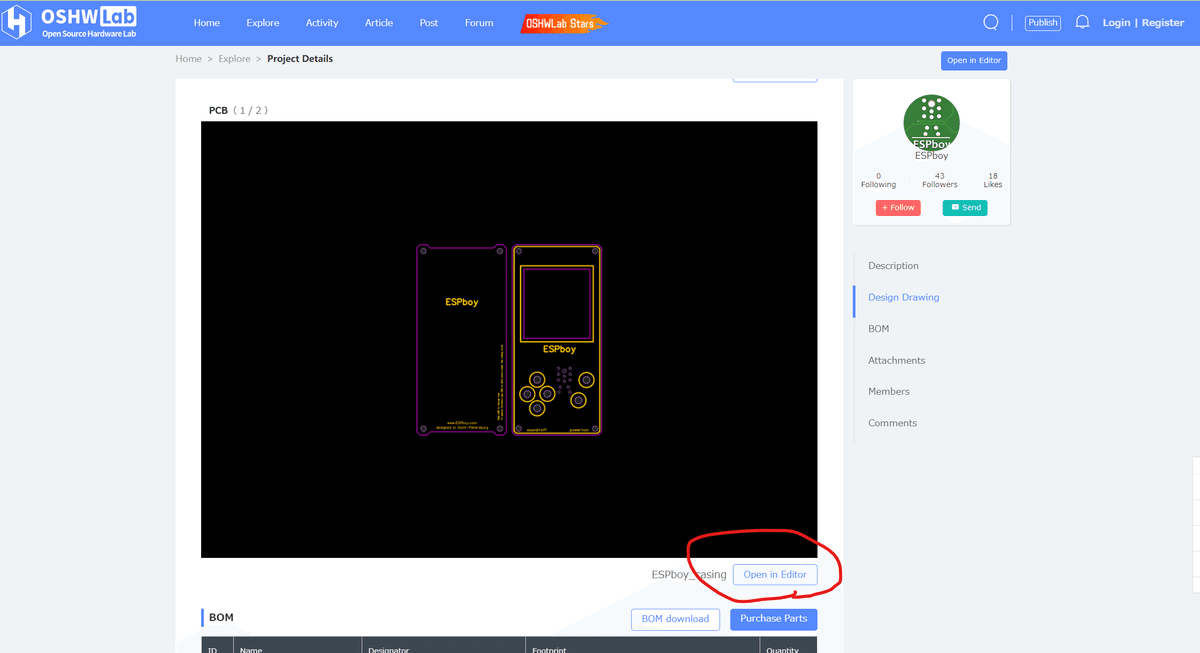Screen dimensions: 1200x653
Task: Send a message to ESPboy
Action: [965, 208]
